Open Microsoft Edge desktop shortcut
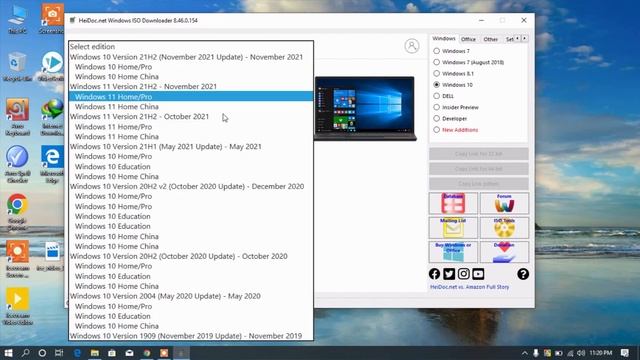640x360 pixels. coord(52,164)
